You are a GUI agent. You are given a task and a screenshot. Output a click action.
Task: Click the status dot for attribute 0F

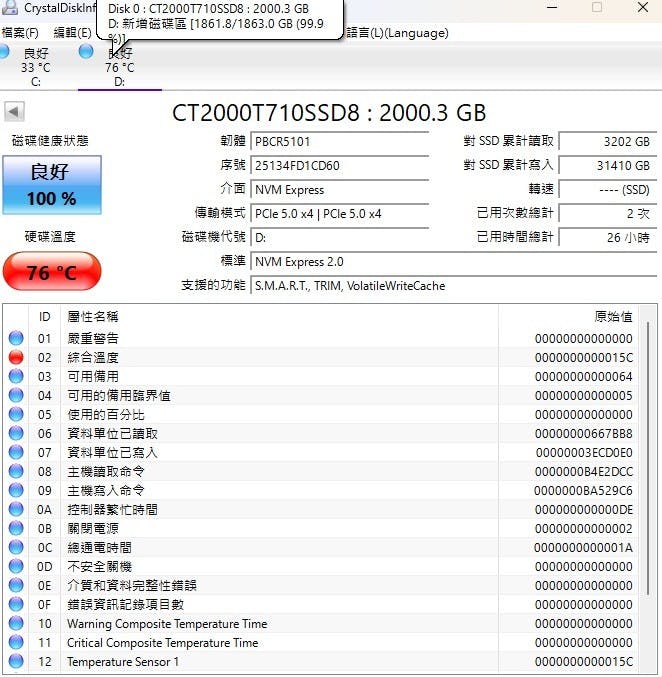(x=16, y=604)
